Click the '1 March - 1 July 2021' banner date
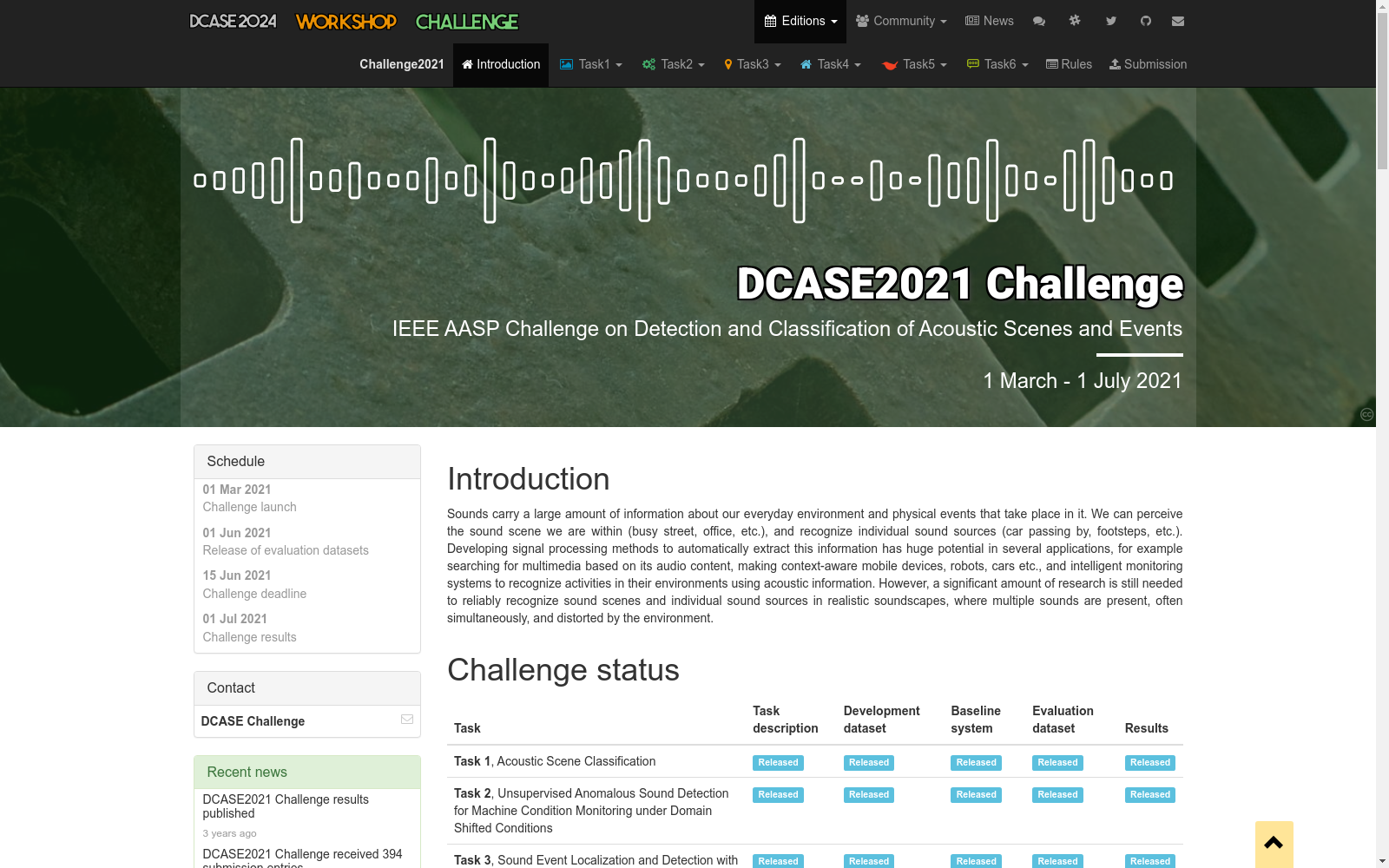The image size is (1389, 868). click(x=1083, y=381)
